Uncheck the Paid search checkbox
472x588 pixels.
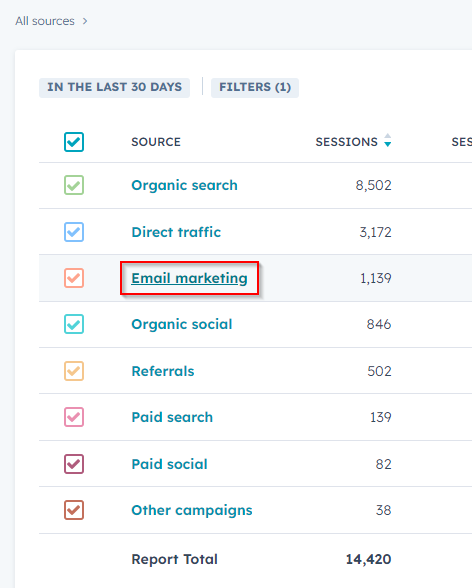point(74,417)
